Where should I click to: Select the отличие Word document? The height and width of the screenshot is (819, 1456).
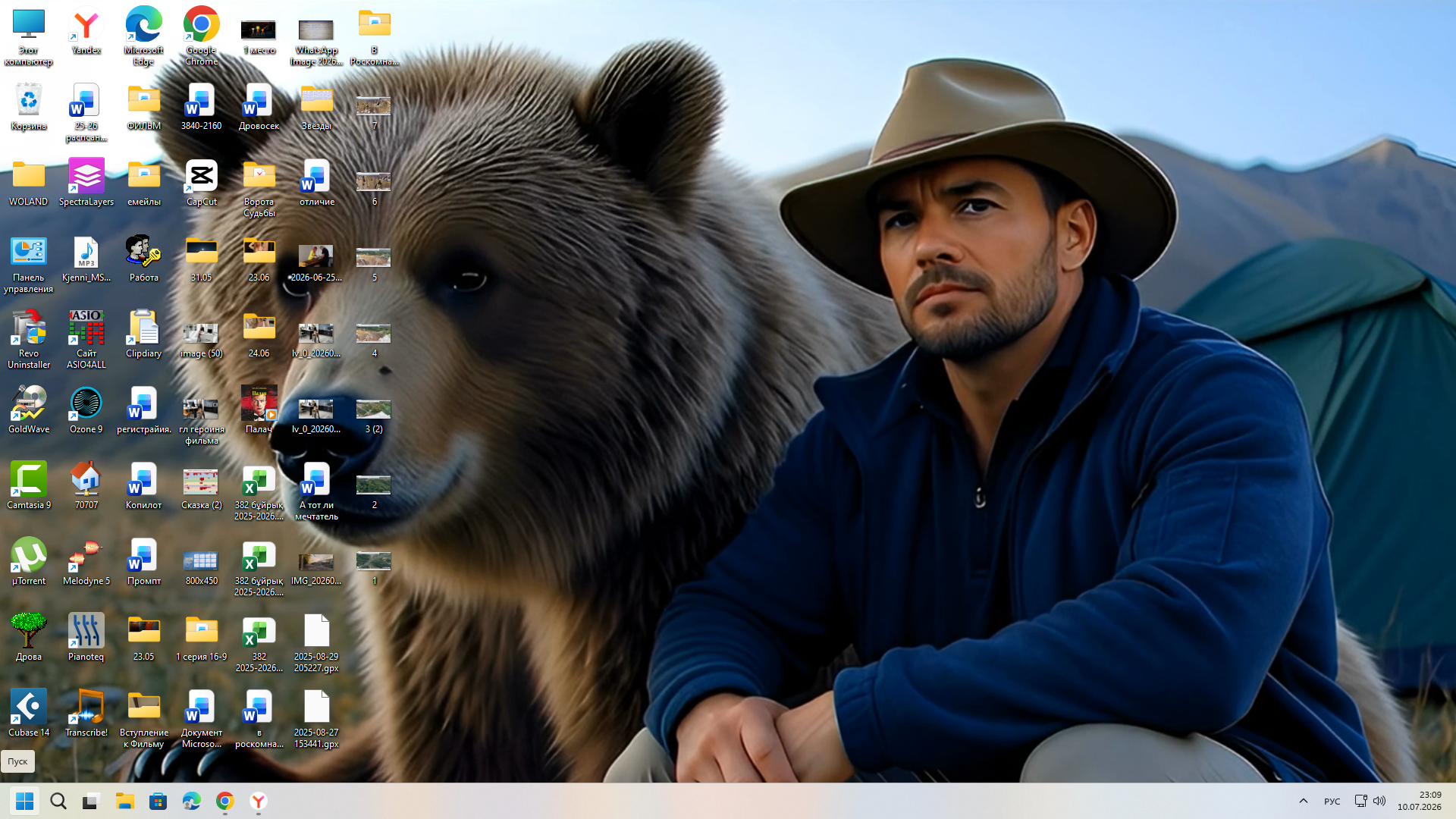click(x=317, y=182)
